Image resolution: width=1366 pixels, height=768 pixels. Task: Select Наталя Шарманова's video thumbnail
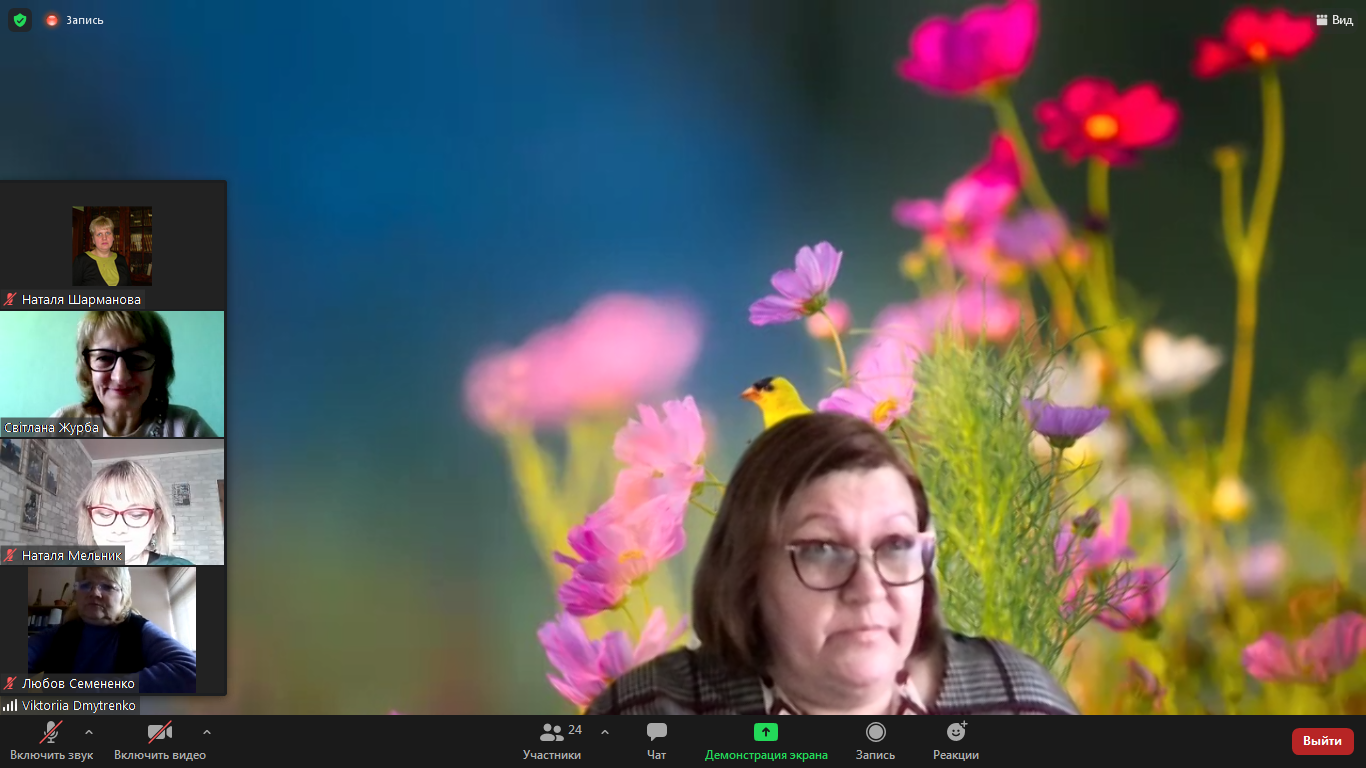click(112, 246)
